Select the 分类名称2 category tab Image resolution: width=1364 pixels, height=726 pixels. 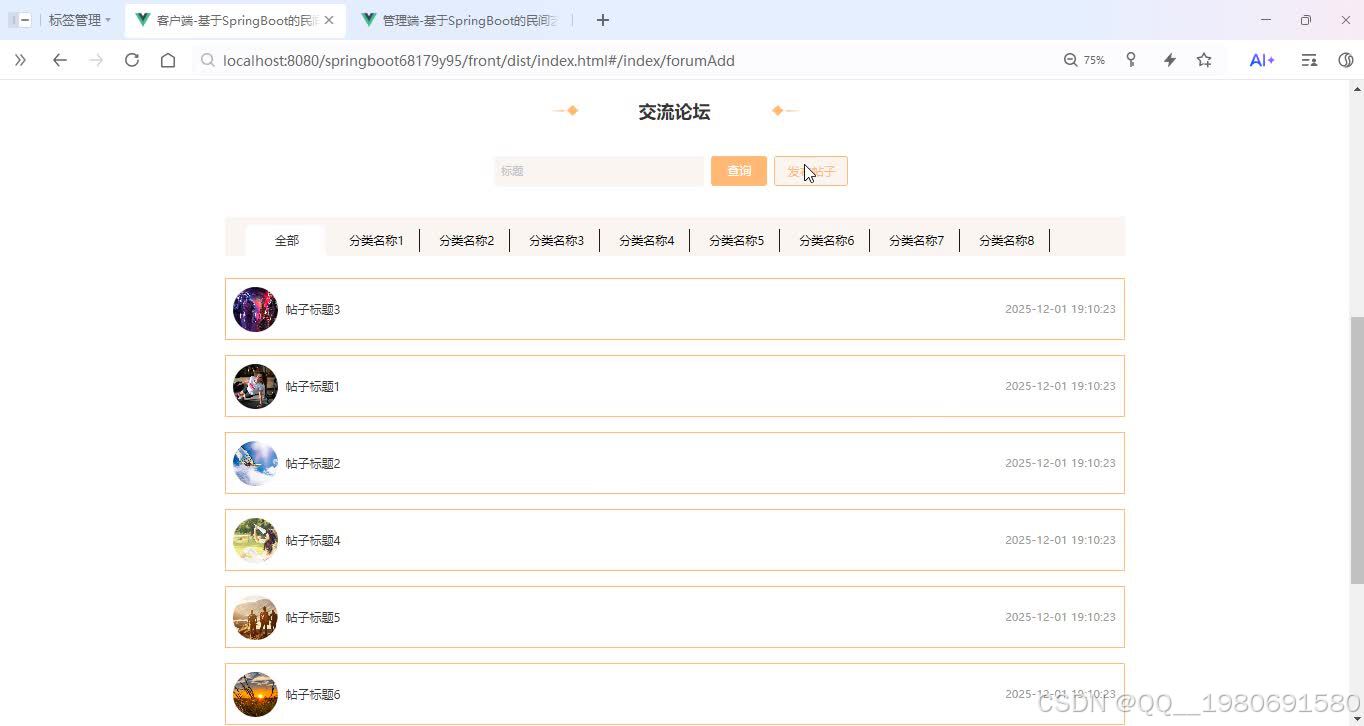click(466, 240)
